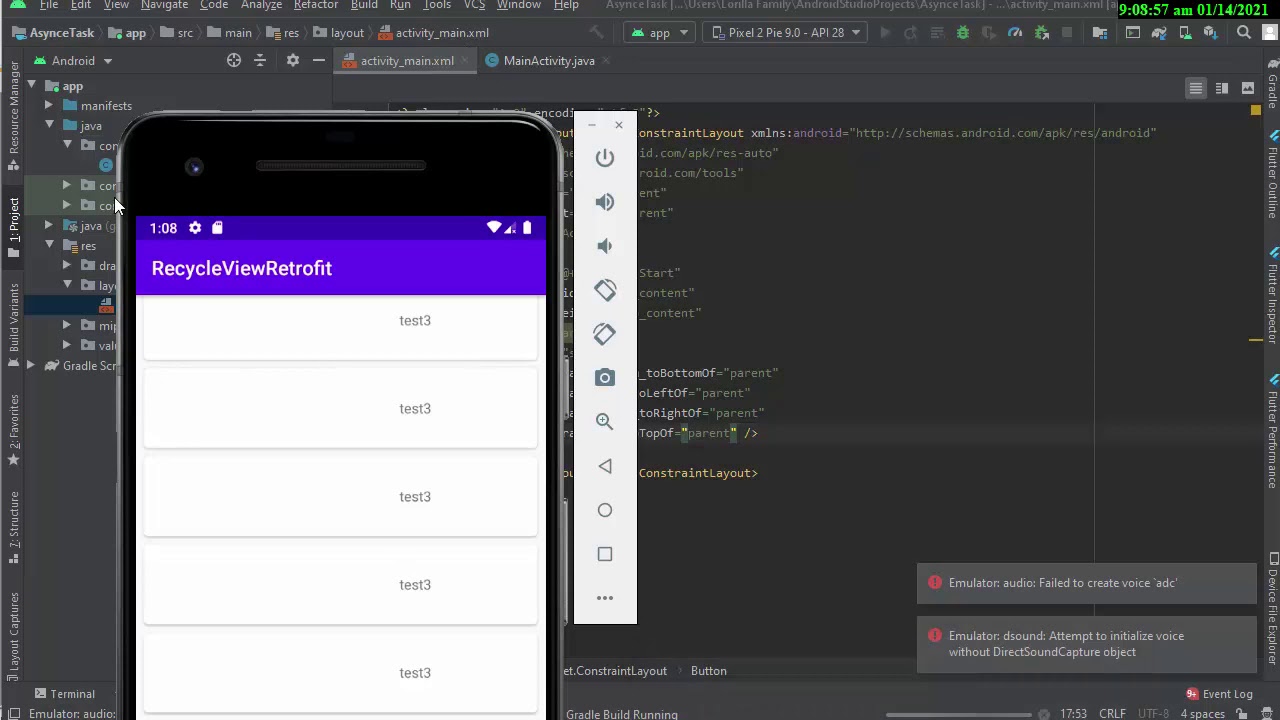Click the 17:53 cursor position indicator
The width and height of the screenshot is (1280, 720).
(1073, 714)
